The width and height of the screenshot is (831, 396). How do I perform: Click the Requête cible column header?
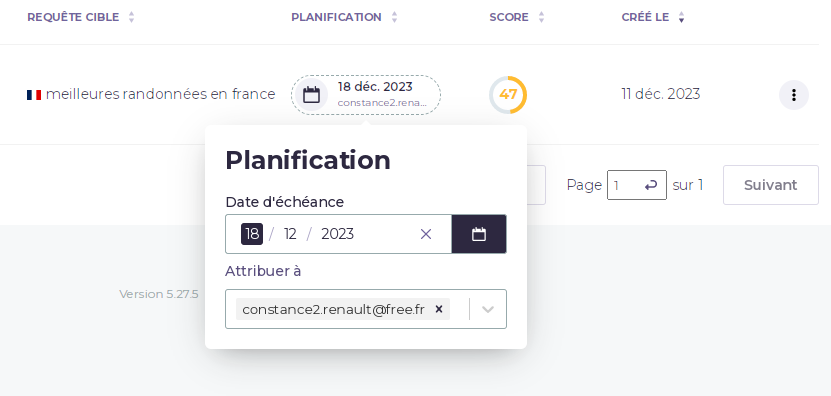pyautogui.click(x=73, y=17)
